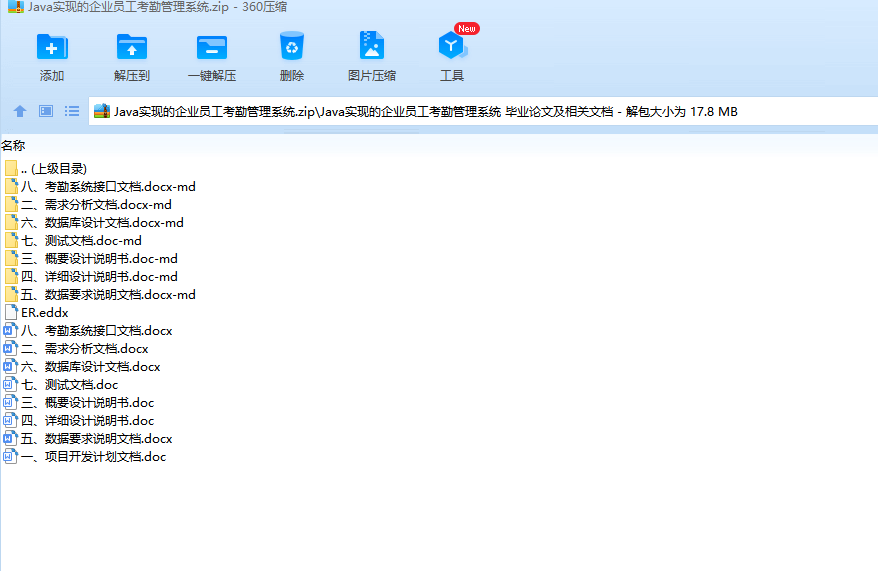The height and width of the screenshot is (571, 878).
Task: Click folder icon beside 八、考勤系统接口文档.docx-md
Action: (x=11, y=186)
